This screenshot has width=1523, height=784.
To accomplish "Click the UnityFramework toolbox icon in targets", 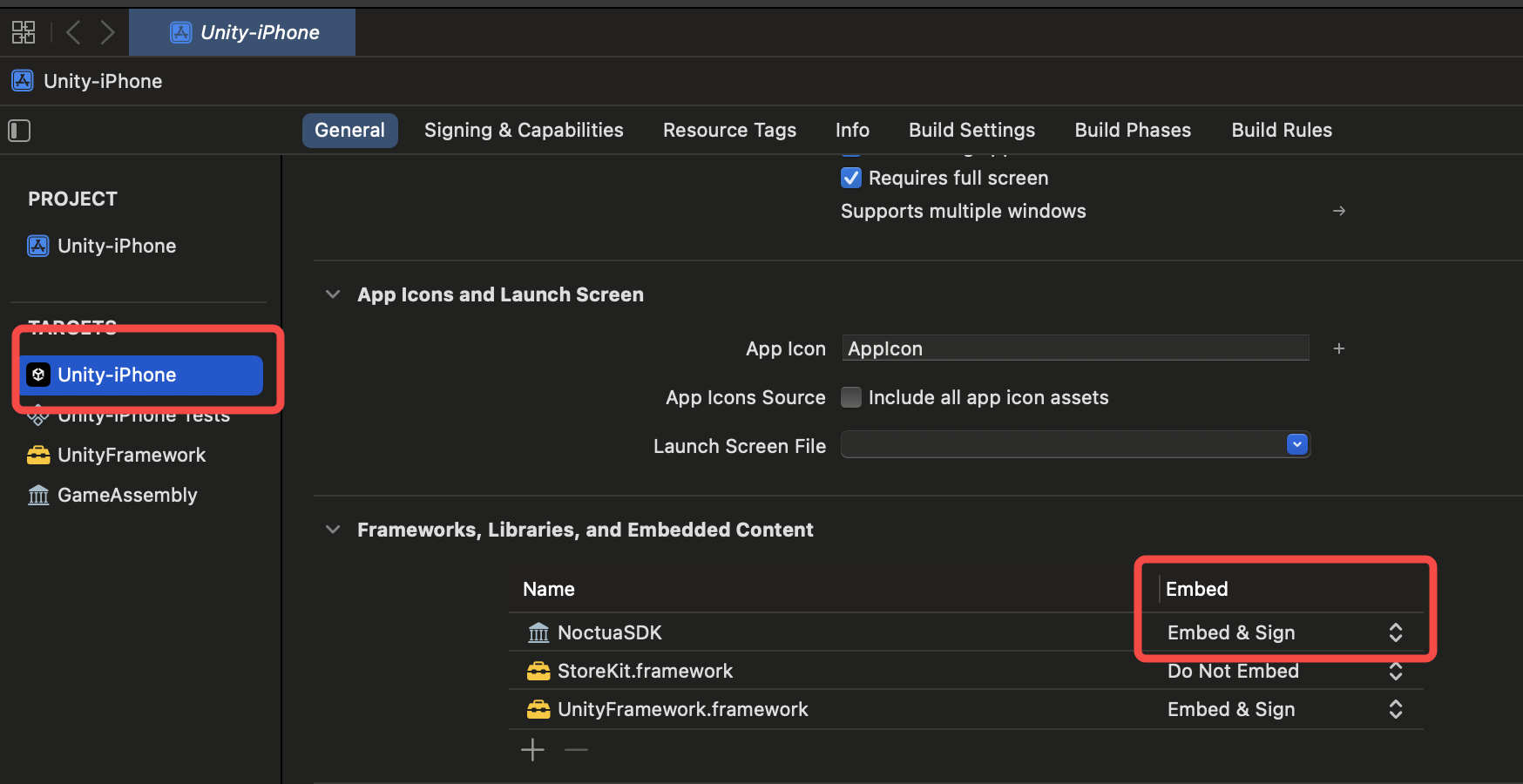I will (x=38, y=455).
